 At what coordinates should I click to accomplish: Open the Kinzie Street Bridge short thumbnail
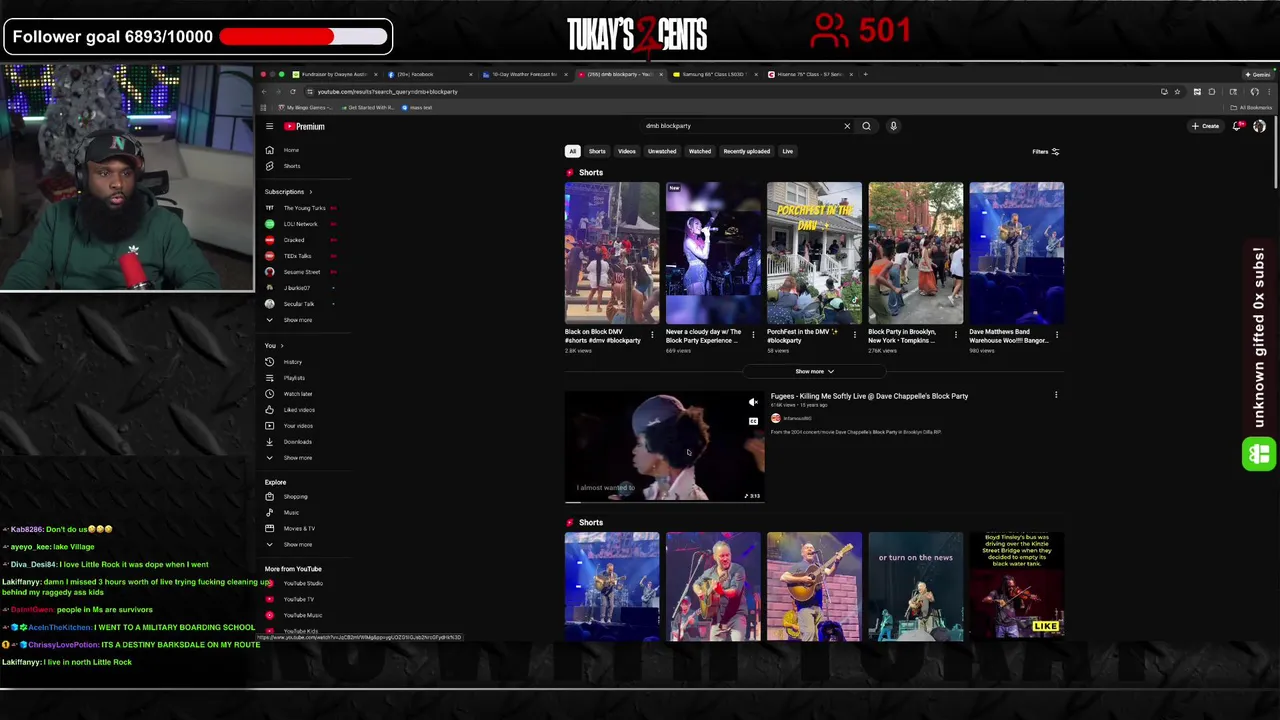[x=1016, y=586]
